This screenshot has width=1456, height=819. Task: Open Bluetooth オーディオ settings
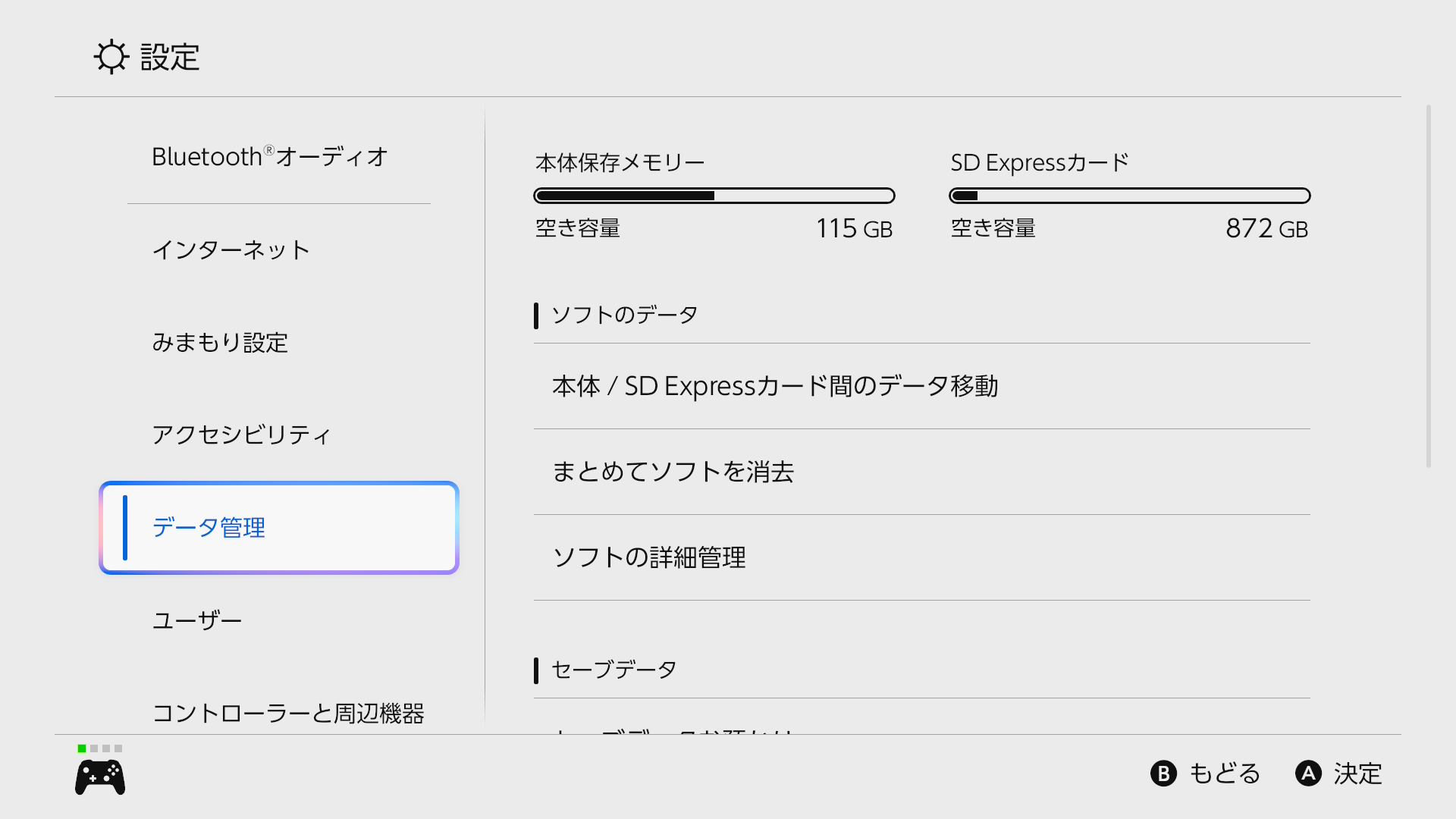[x=270, y=157]
